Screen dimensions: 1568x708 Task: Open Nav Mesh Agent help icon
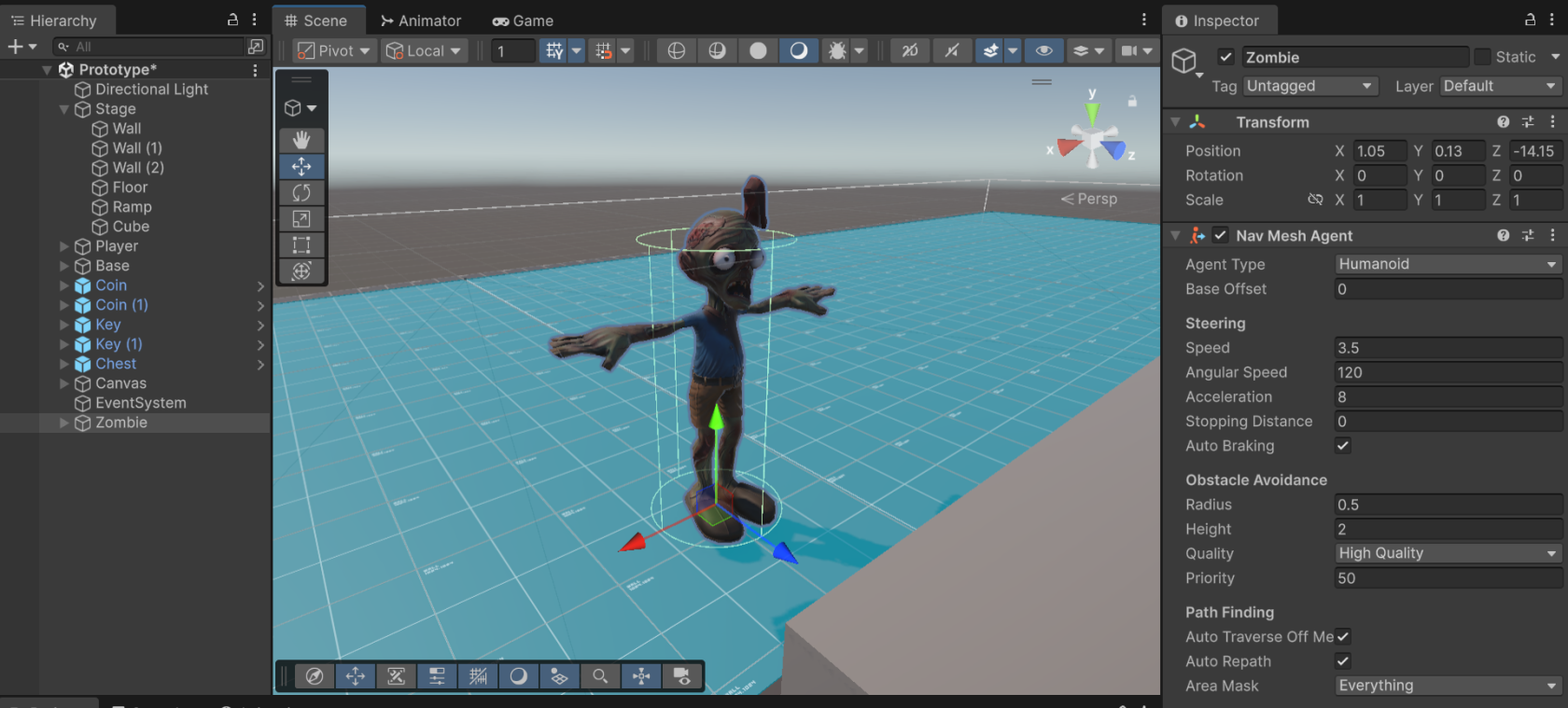pyautogui.click(x=1503, y=235)
